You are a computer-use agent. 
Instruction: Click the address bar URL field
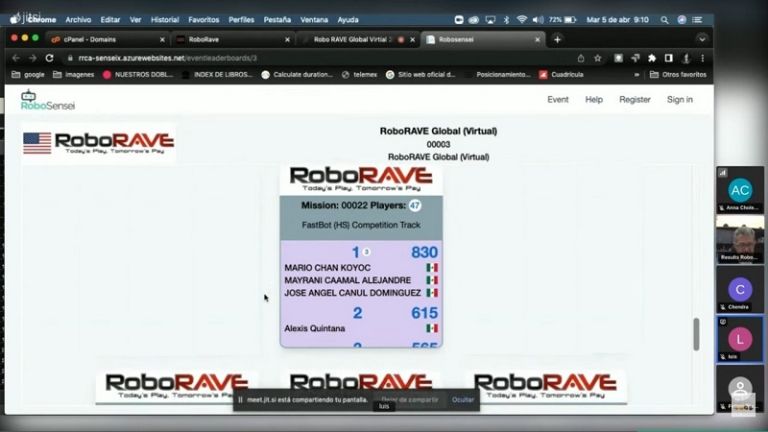300,58
